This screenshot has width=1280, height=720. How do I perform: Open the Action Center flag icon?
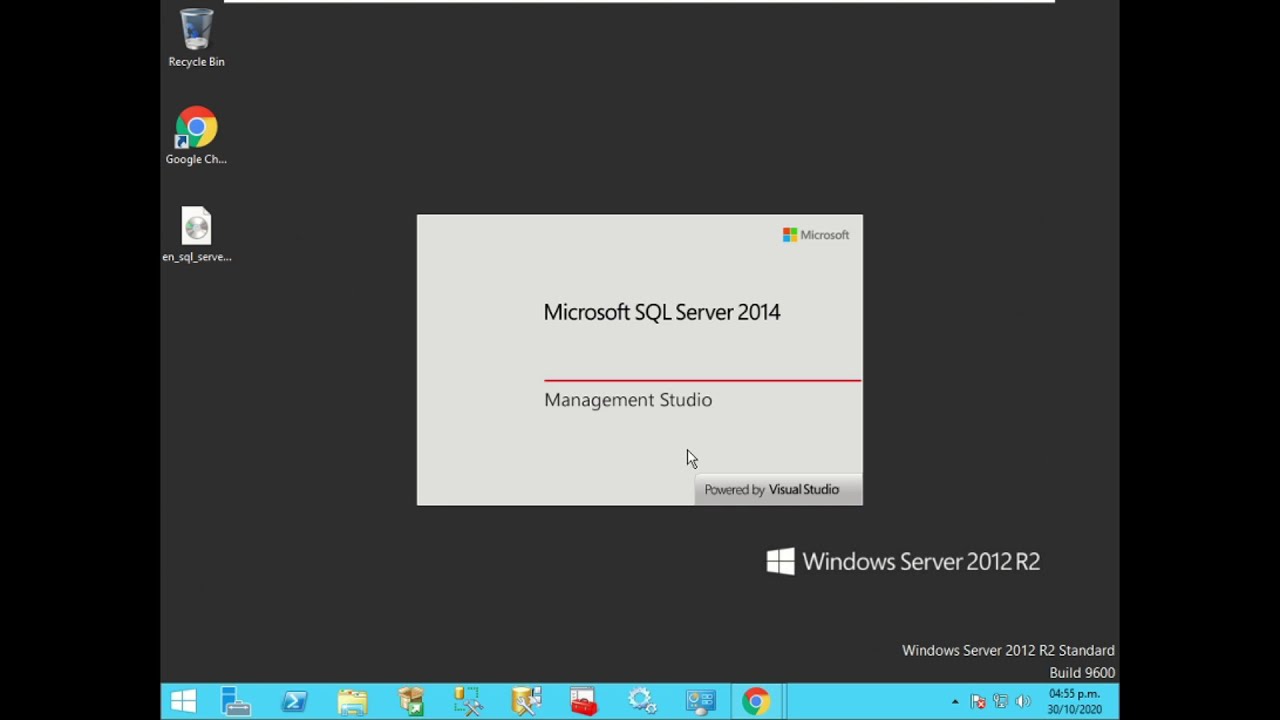978,702
